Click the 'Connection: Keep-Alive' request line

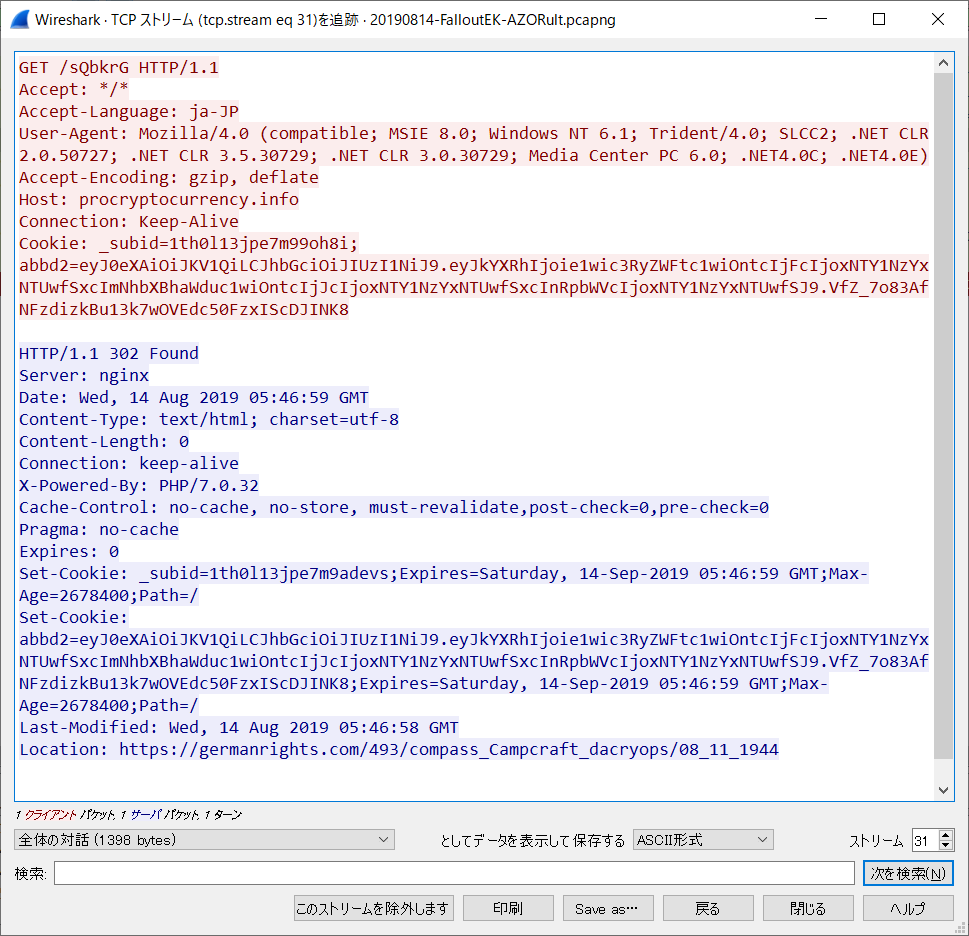tap(129, 221)
